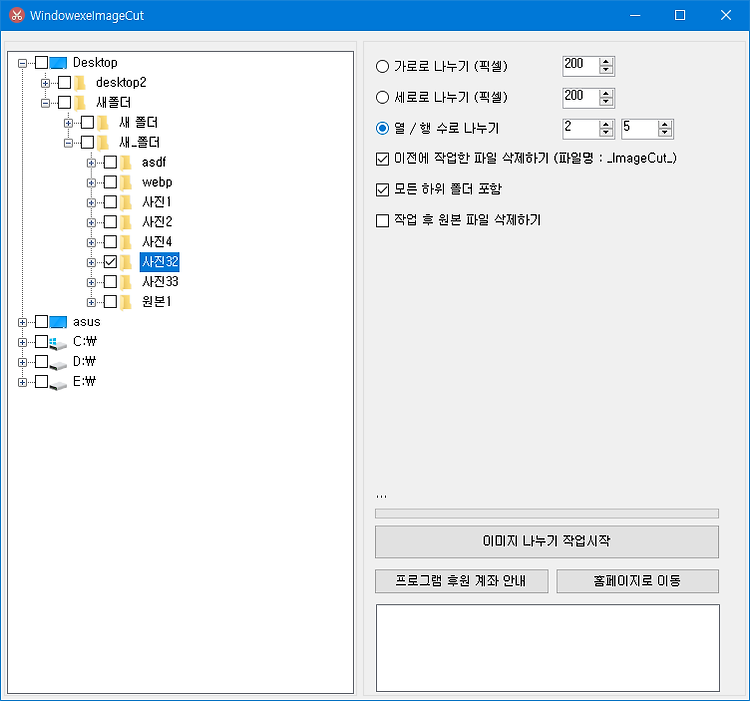Viewport: 750px width, 701px height.
Task: Open 프로그램 후원 계좌 안내 button
Action: 462,581
